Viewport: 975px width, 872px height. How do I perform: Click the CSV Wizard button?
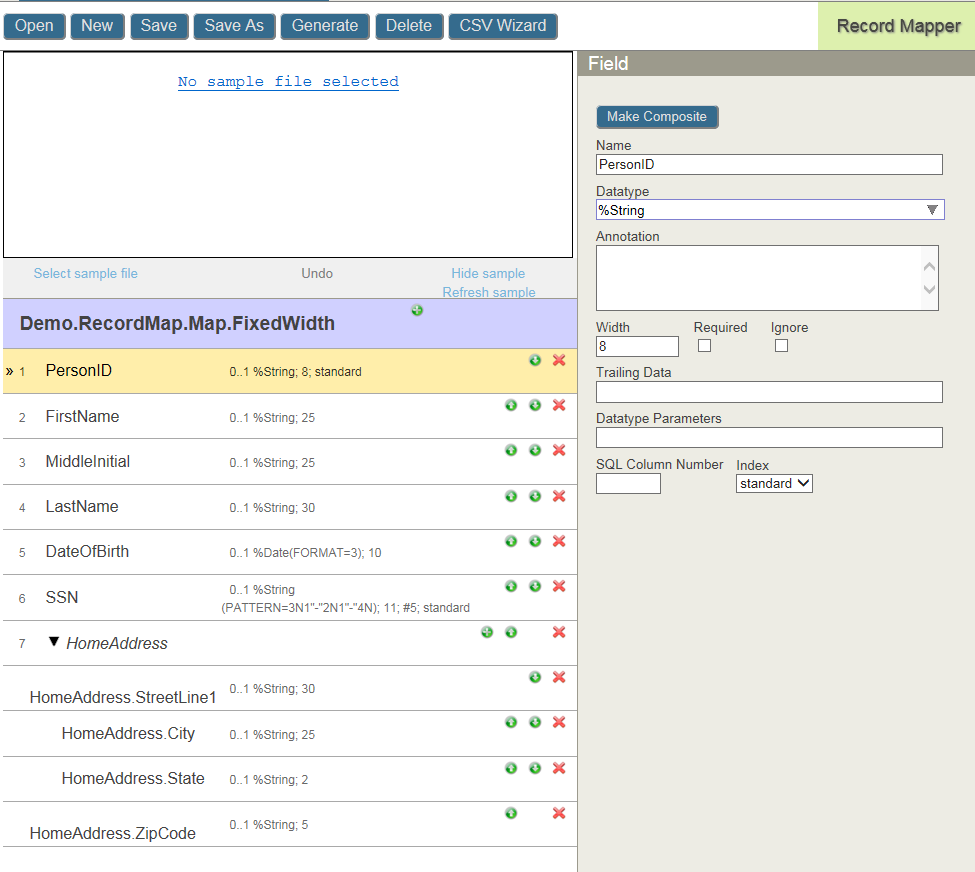[x=503, y=26]
